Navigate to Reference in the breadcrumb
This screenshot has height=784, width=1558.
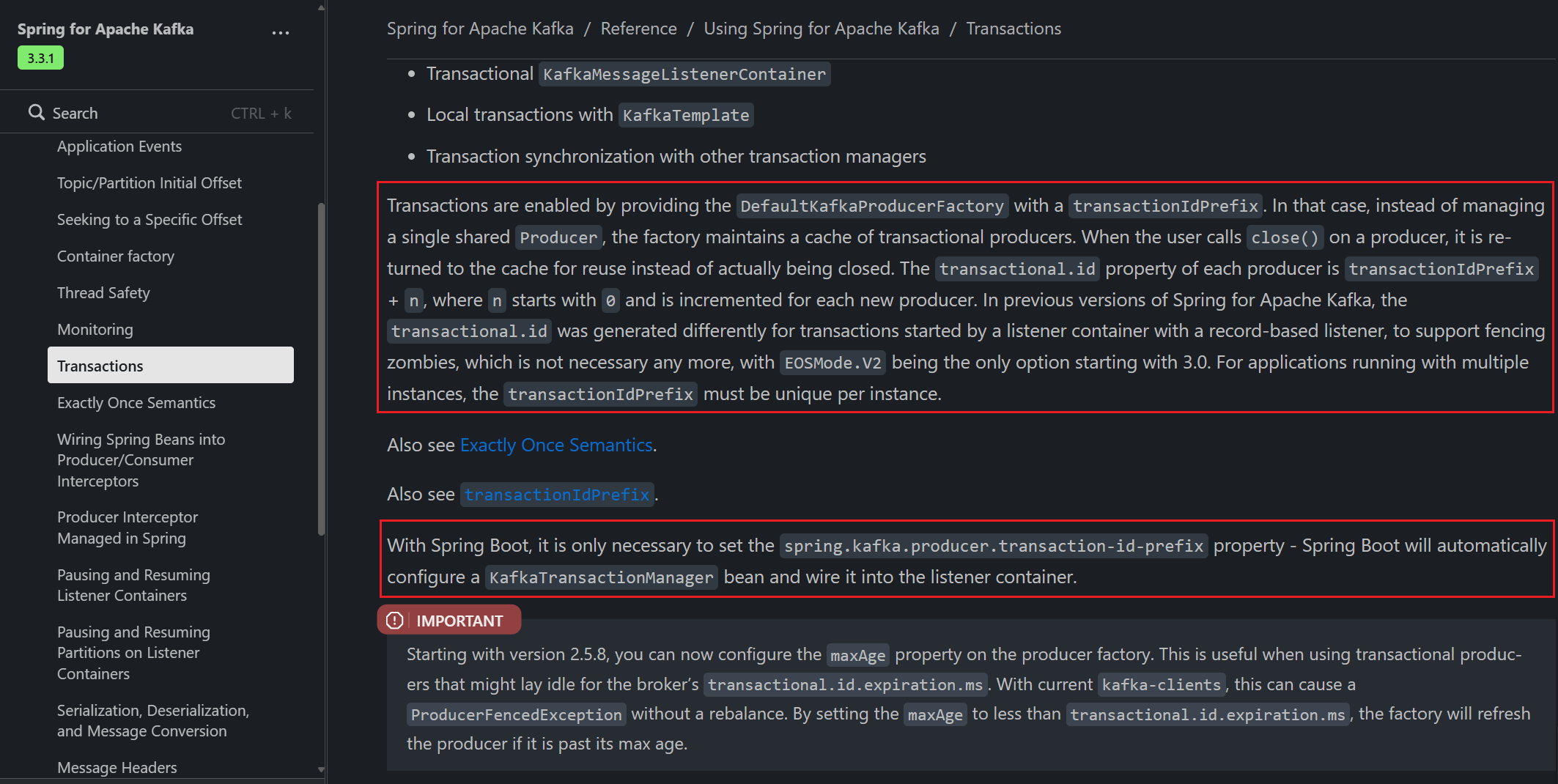[638, 29]
